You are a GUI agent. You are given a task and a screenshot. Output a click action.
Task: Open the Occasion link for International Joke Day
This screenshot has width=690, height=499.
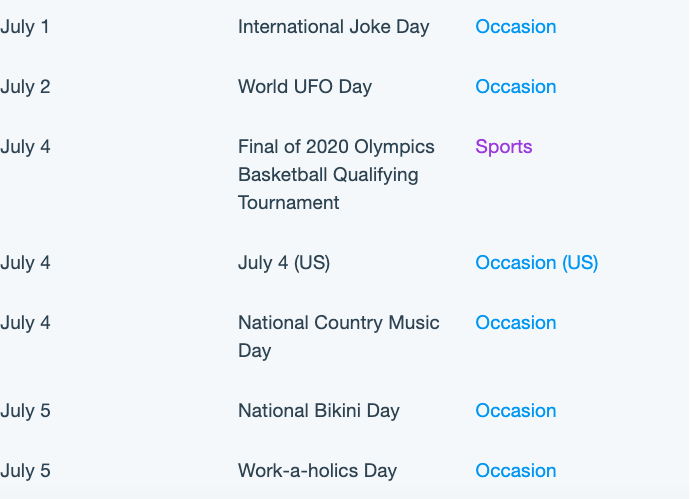(515, 27)
